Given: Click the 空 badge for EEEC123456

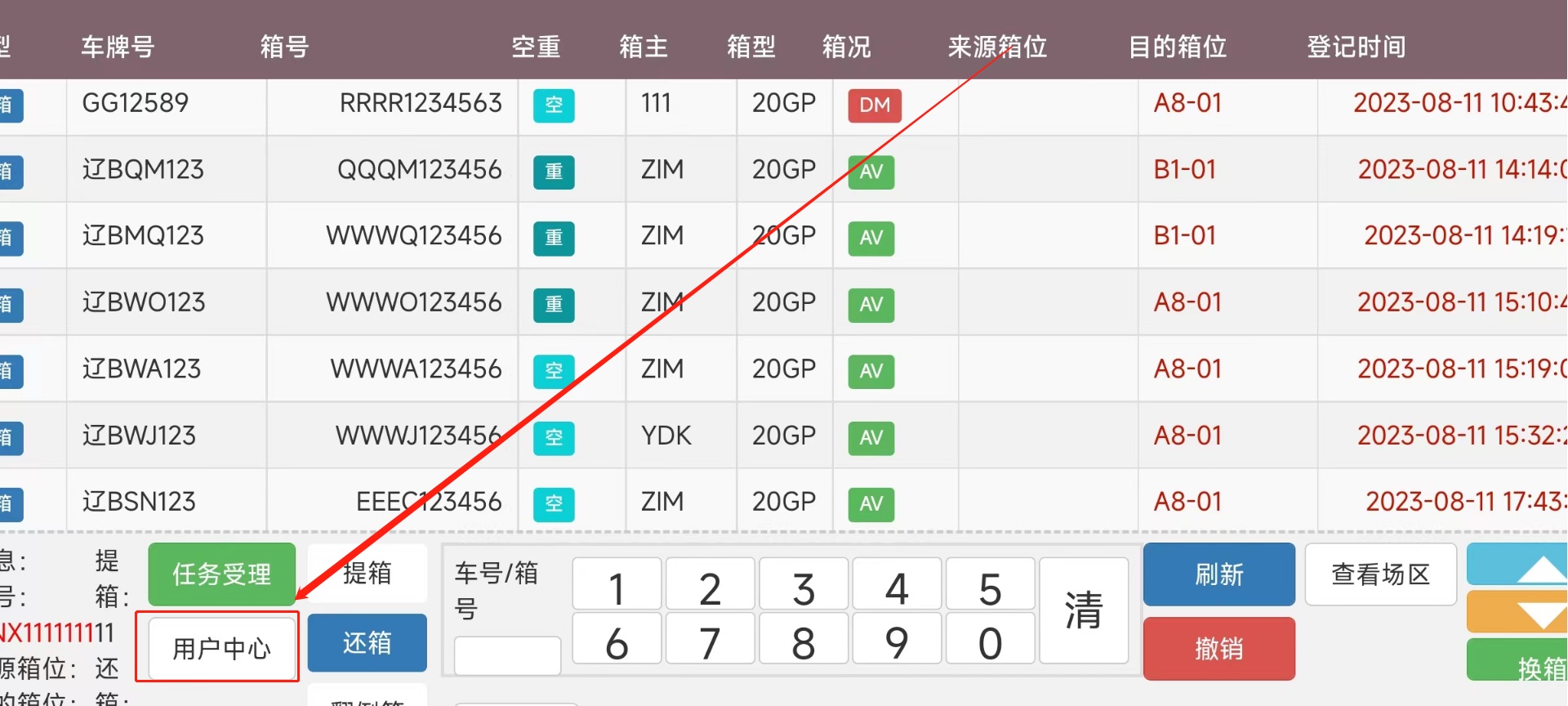Looking at the screenshot, I should (554, 503).
